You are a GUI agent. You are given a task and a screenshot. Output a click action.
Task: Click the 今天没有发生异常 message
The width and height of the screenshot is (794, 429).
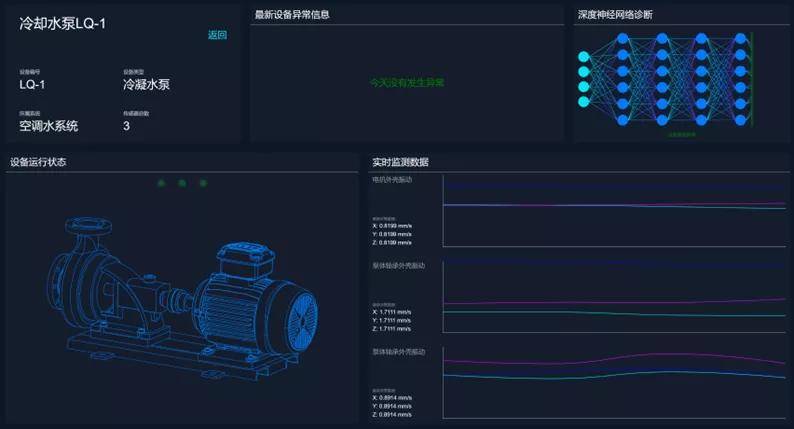click(x=407, y=83)
